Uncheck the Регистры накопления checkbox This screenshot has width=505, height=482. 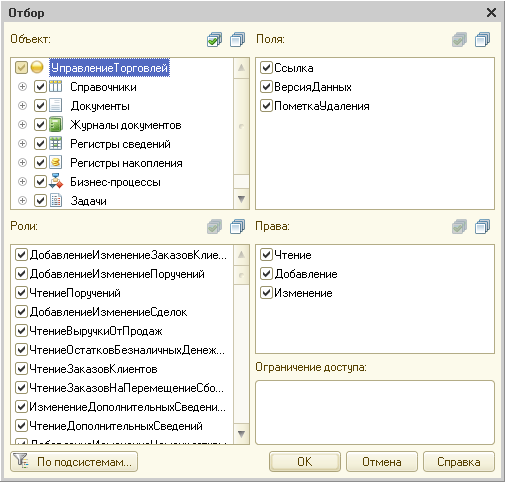pos(40,163)
